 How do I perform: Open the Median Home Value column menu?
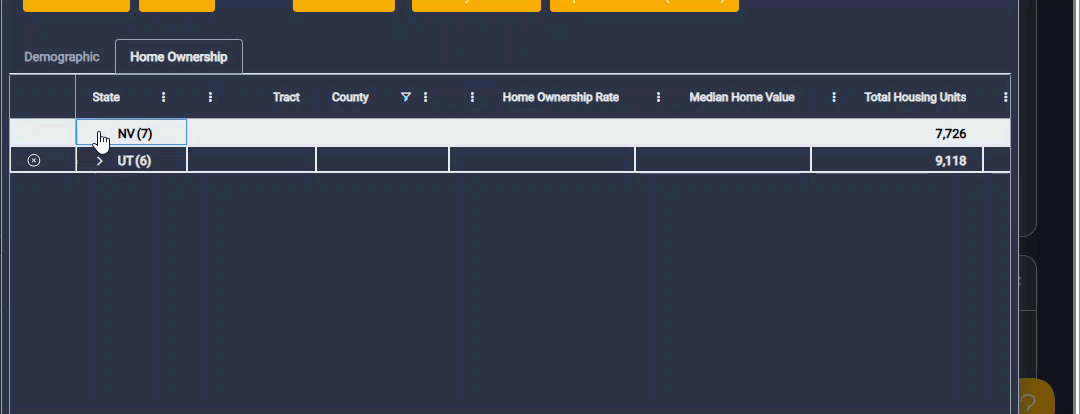[x=658, y=97]
